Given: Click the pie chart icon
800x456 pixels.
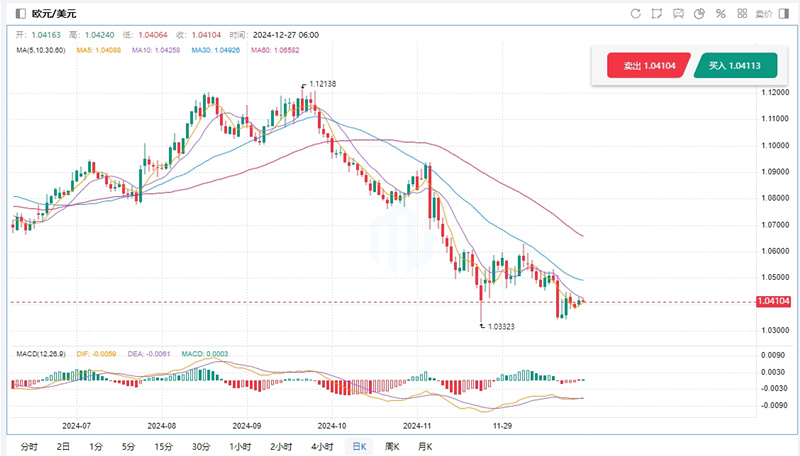Looking at the screenshot, I should [x=700, y=14].
